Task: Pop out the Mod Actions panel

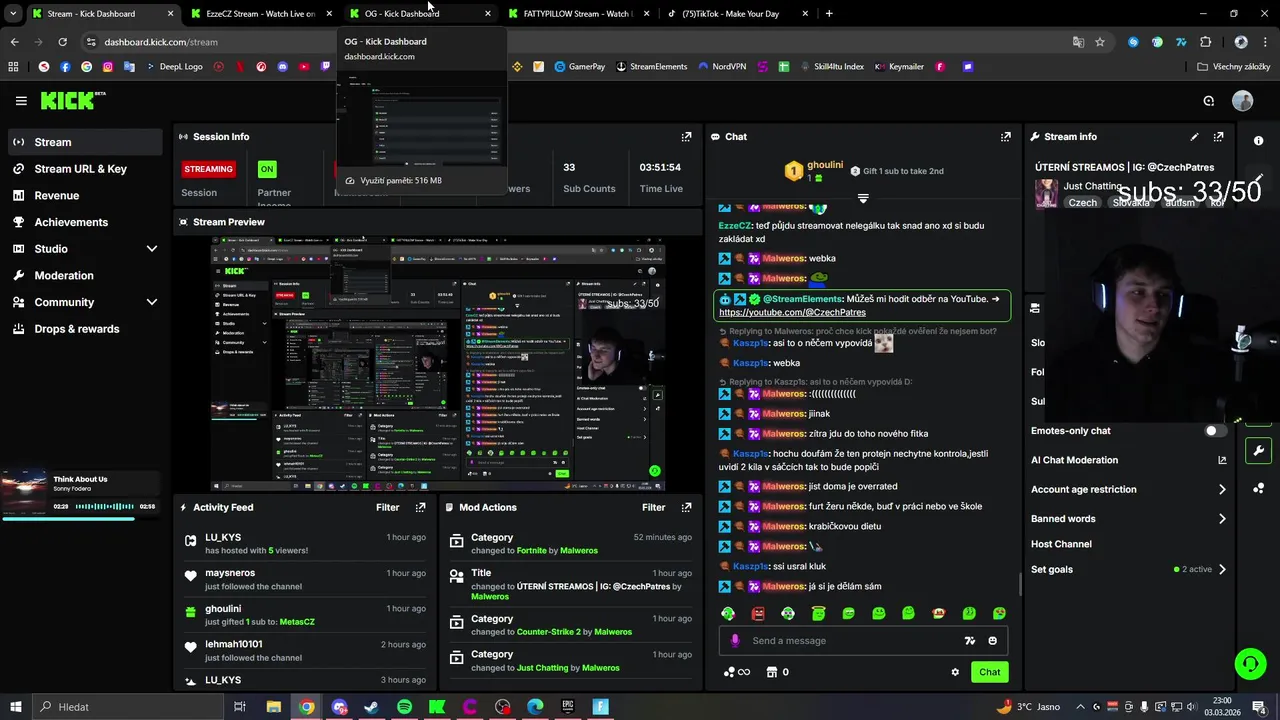Action: pos(686,508)
